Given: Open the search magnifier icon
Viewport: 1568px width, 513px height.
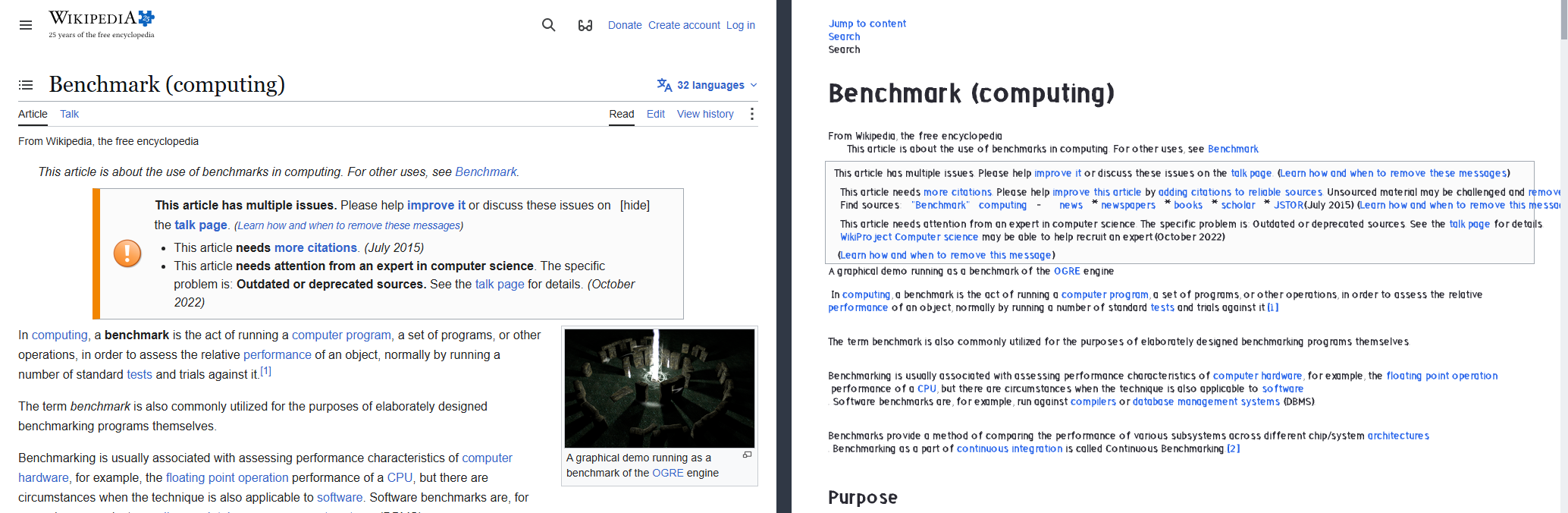Looking at the screenshot, I should [549, 25].
